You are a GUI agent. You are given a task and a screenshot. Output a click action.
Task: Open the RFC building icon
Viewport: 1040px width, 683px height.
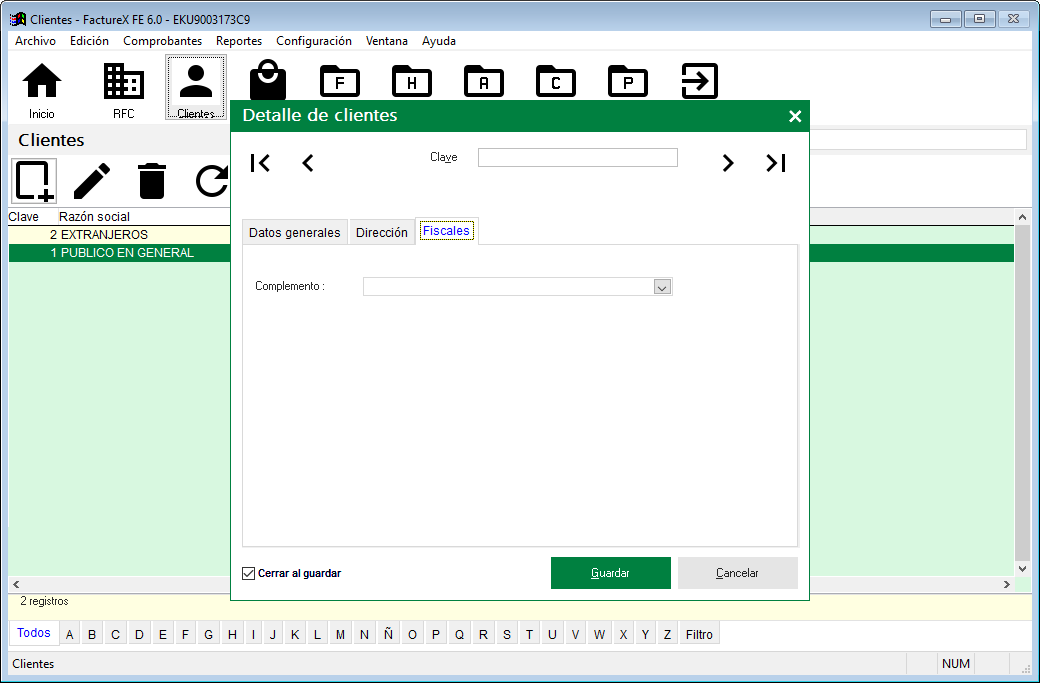pos(123,88)
